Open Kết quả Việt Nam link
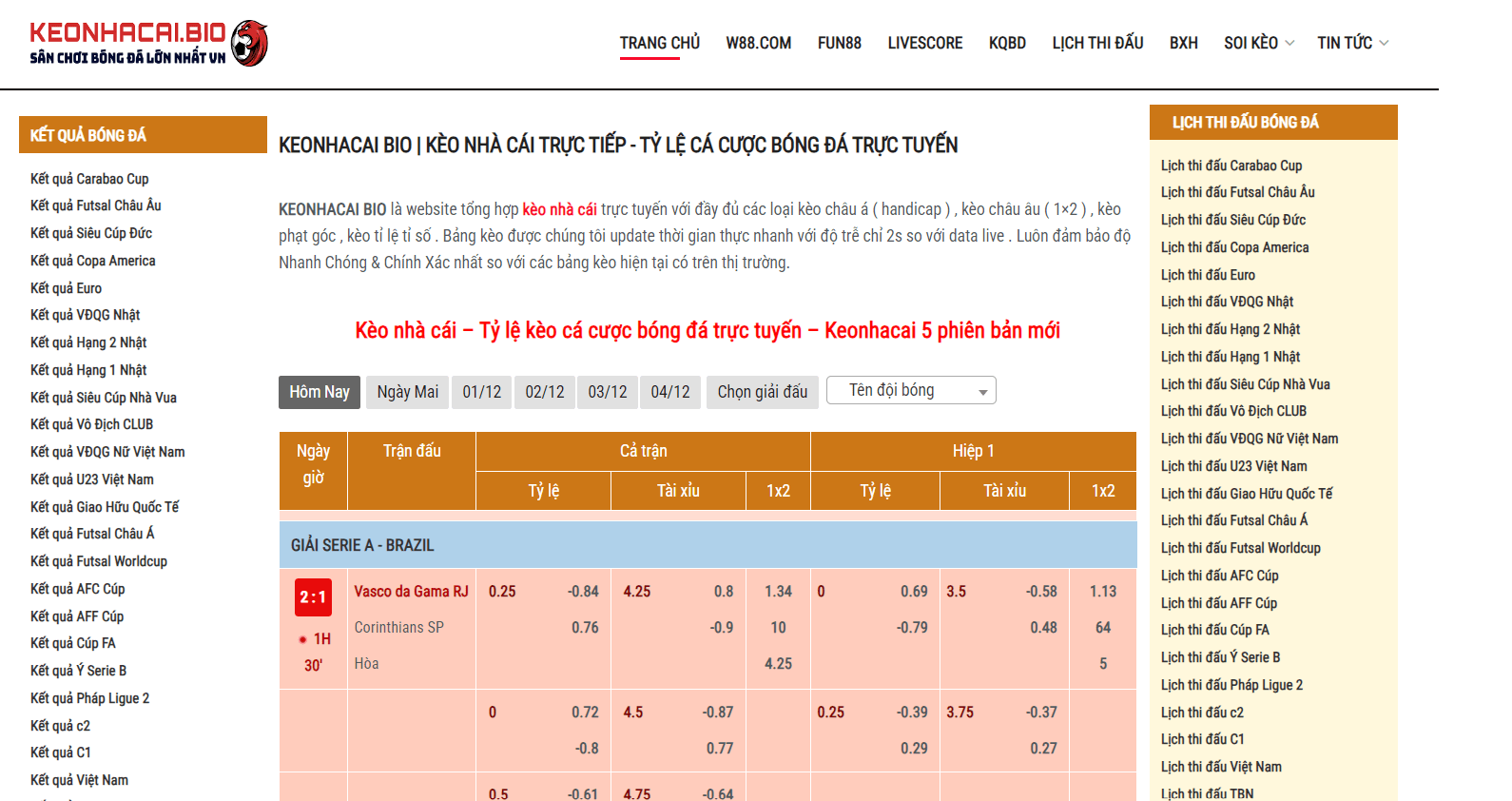This screenshot has width=1512, height=801. [x=79, y=780]
